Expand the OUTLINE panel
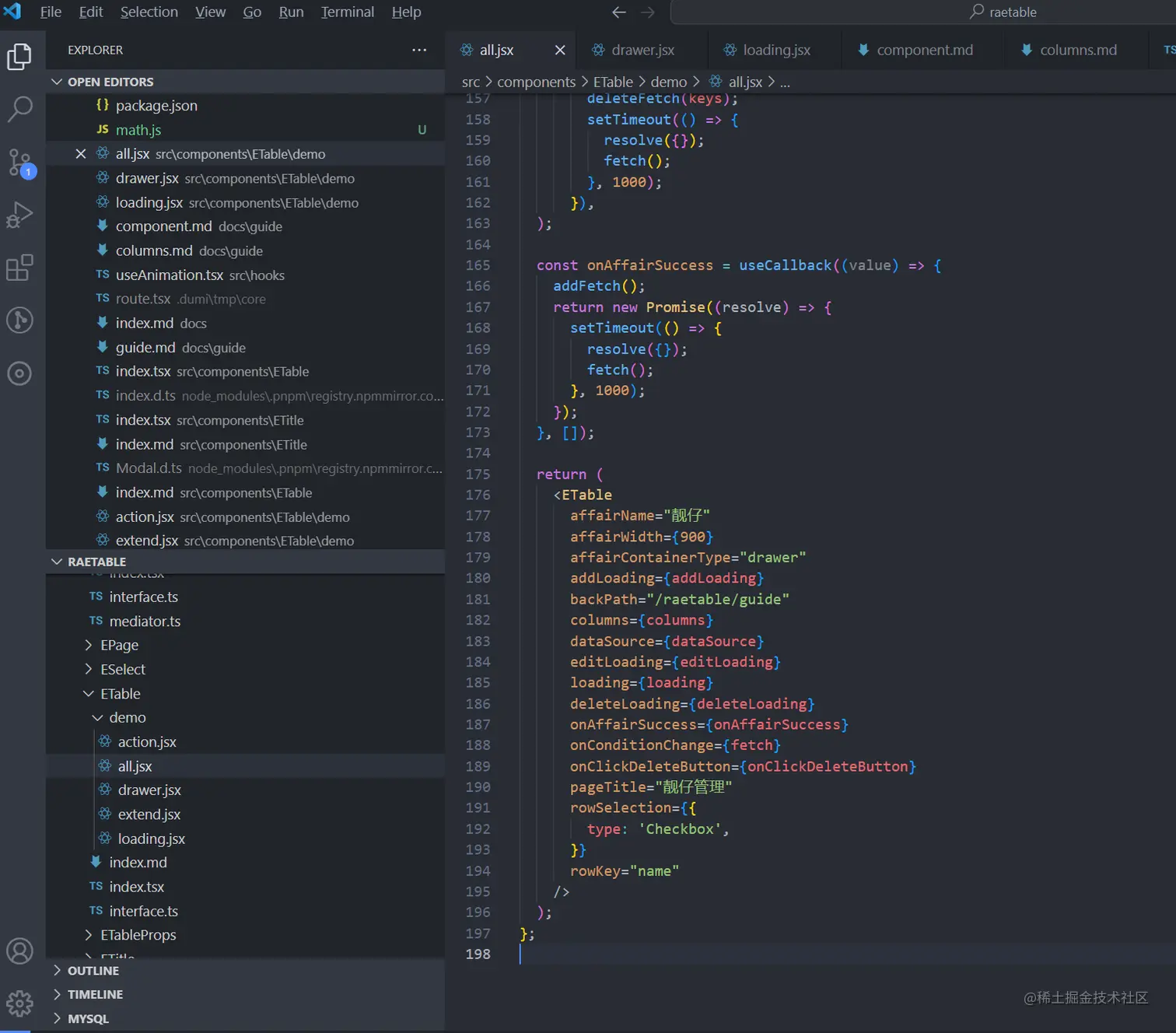Image resolution: width=1176 pixels, height=1033 pixels. [93, 971]
